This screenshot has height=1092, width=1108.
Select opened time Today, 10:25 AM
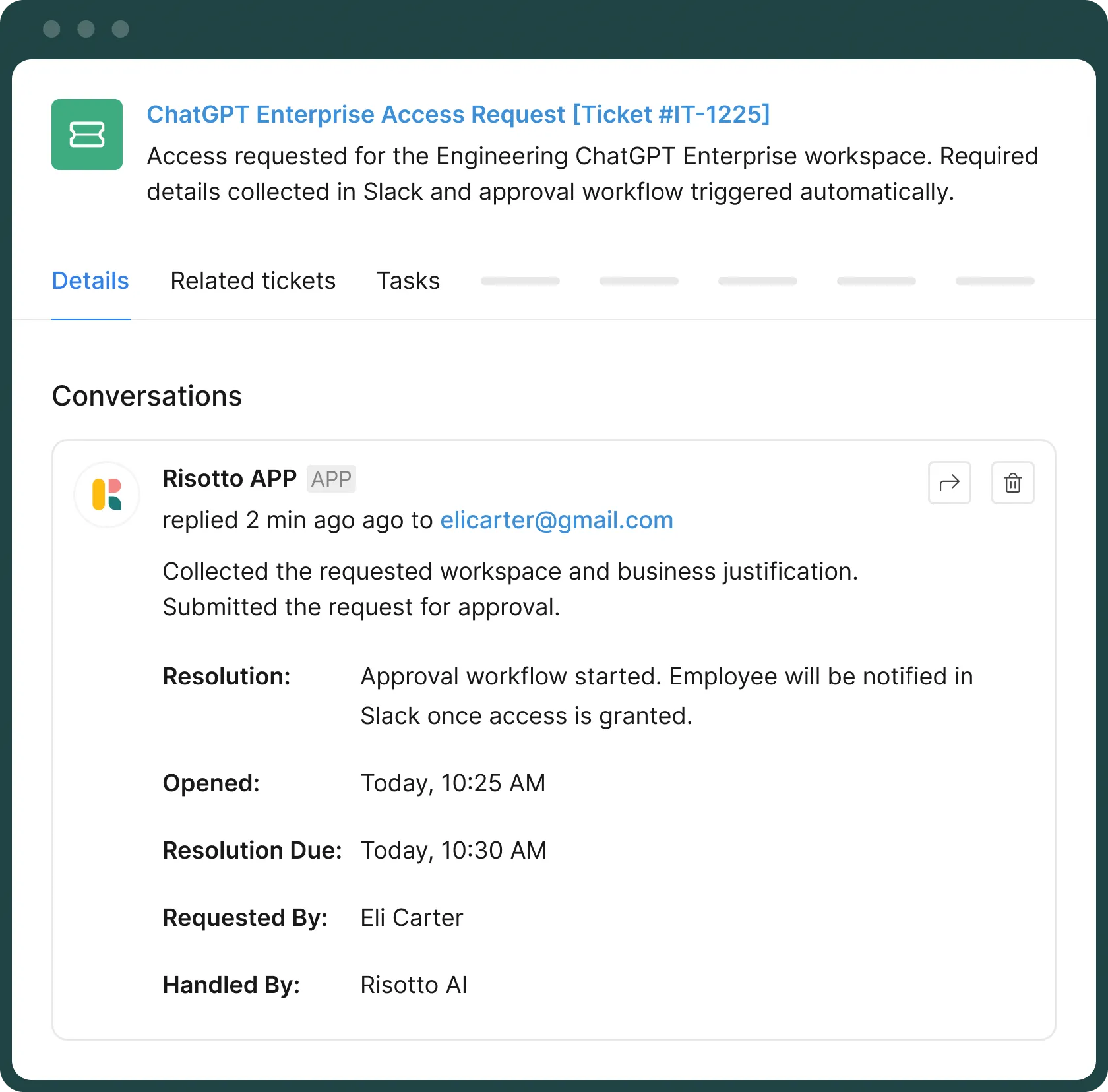pos(453,783)
